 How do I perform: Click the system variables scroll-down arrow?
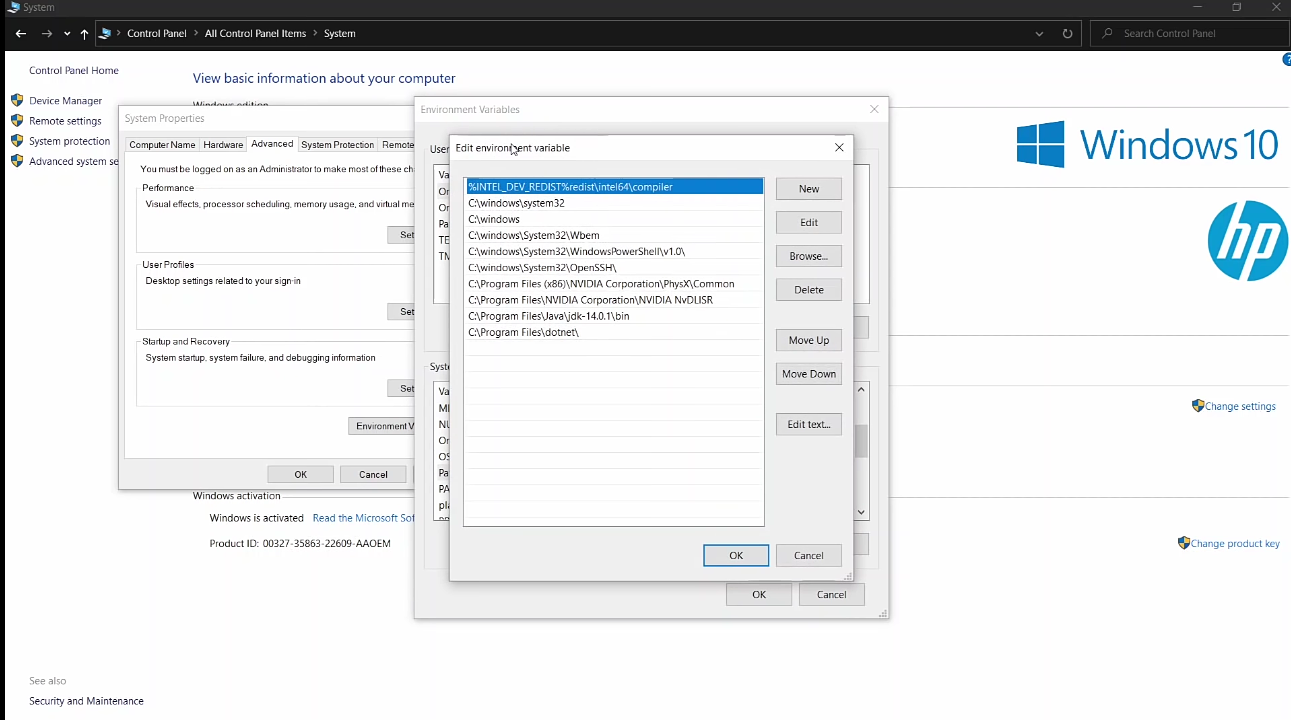[861, 512]
